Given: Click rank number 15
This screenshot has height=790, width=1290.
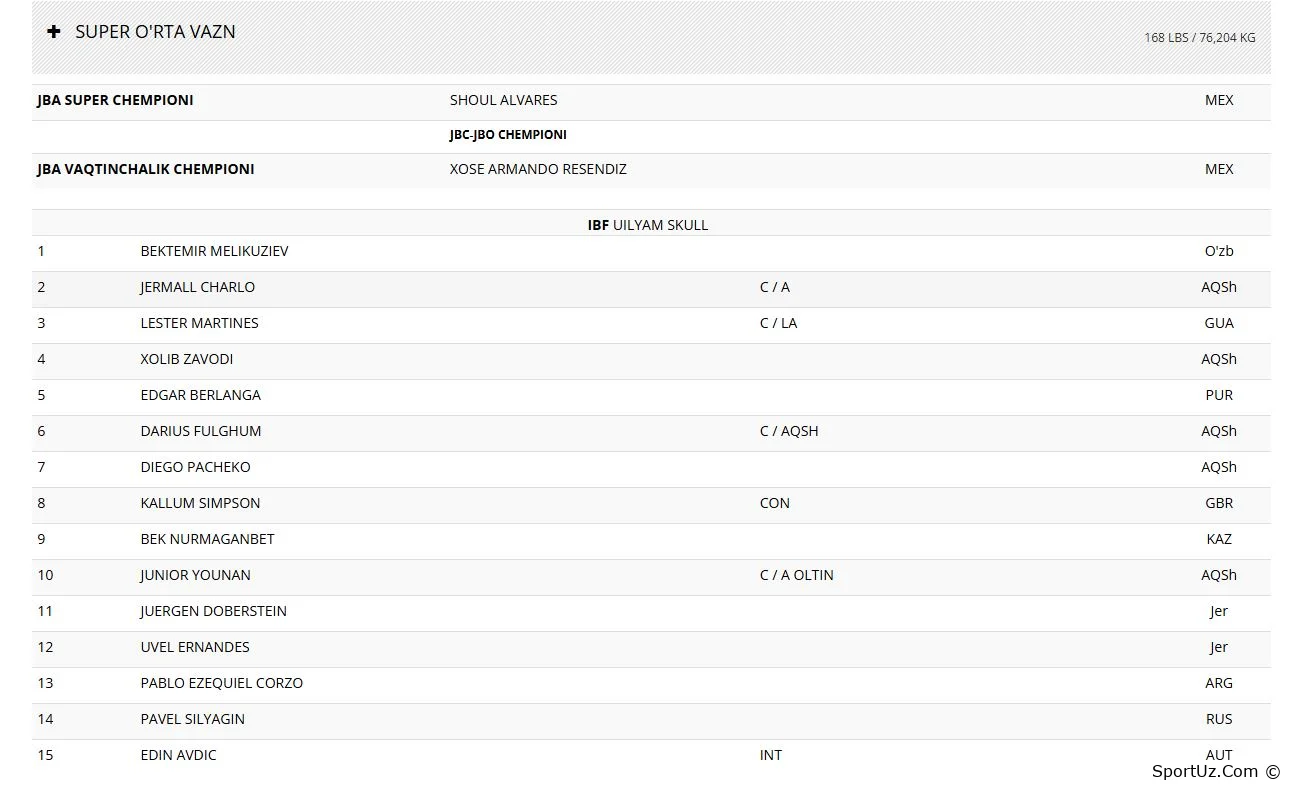Looking at the screenshot, I should (46, 755).
